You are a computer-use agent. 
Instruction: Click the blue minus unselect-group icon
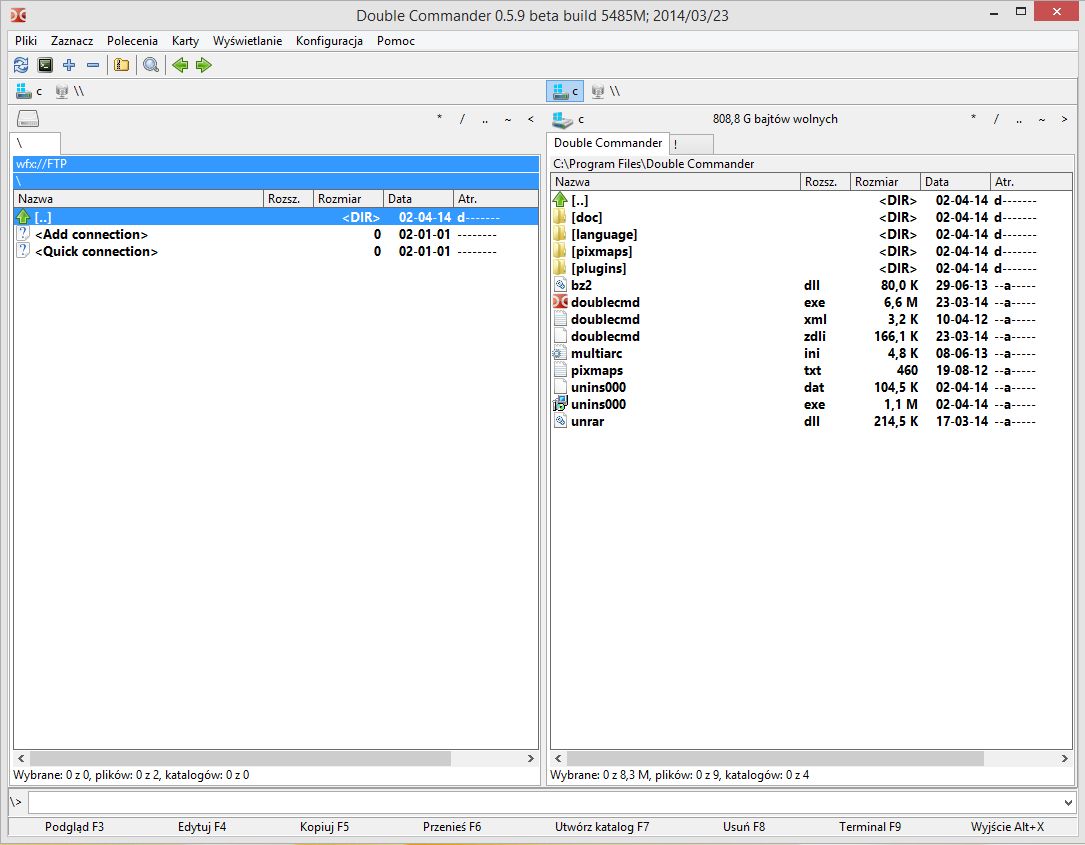[x=93, y=65]
